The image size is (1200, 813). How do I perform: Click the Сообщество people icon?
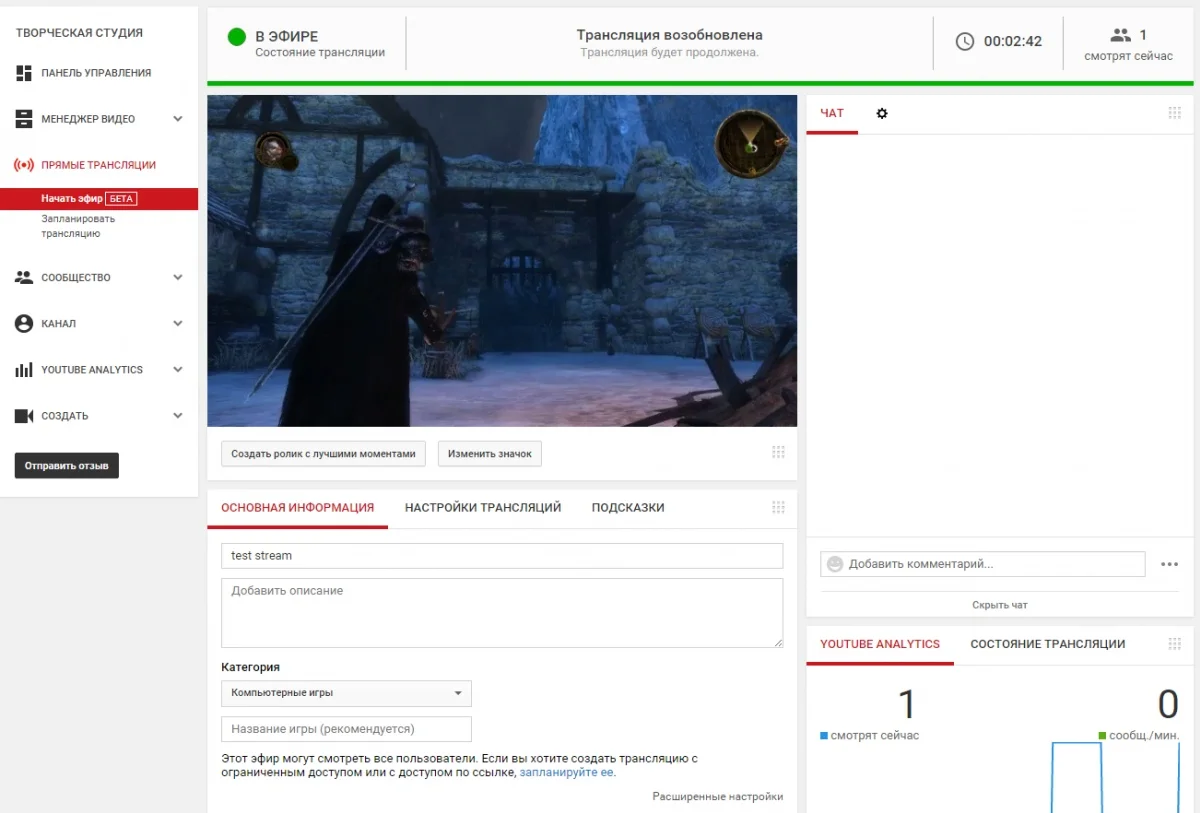pyautogui.click(x=24, y=278)
